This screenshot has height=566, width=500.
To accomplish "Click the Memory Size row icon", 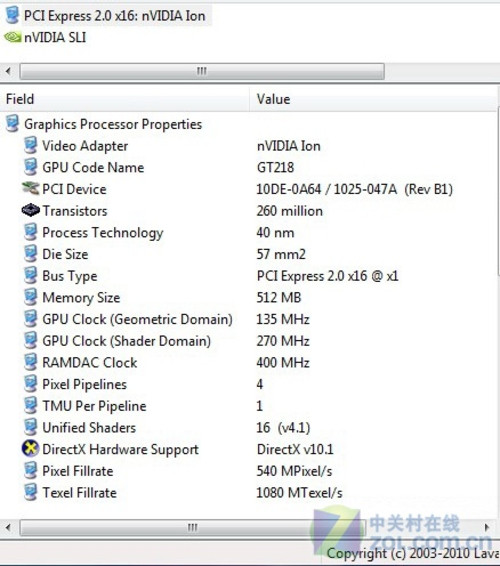I will (x=30, y=297).
